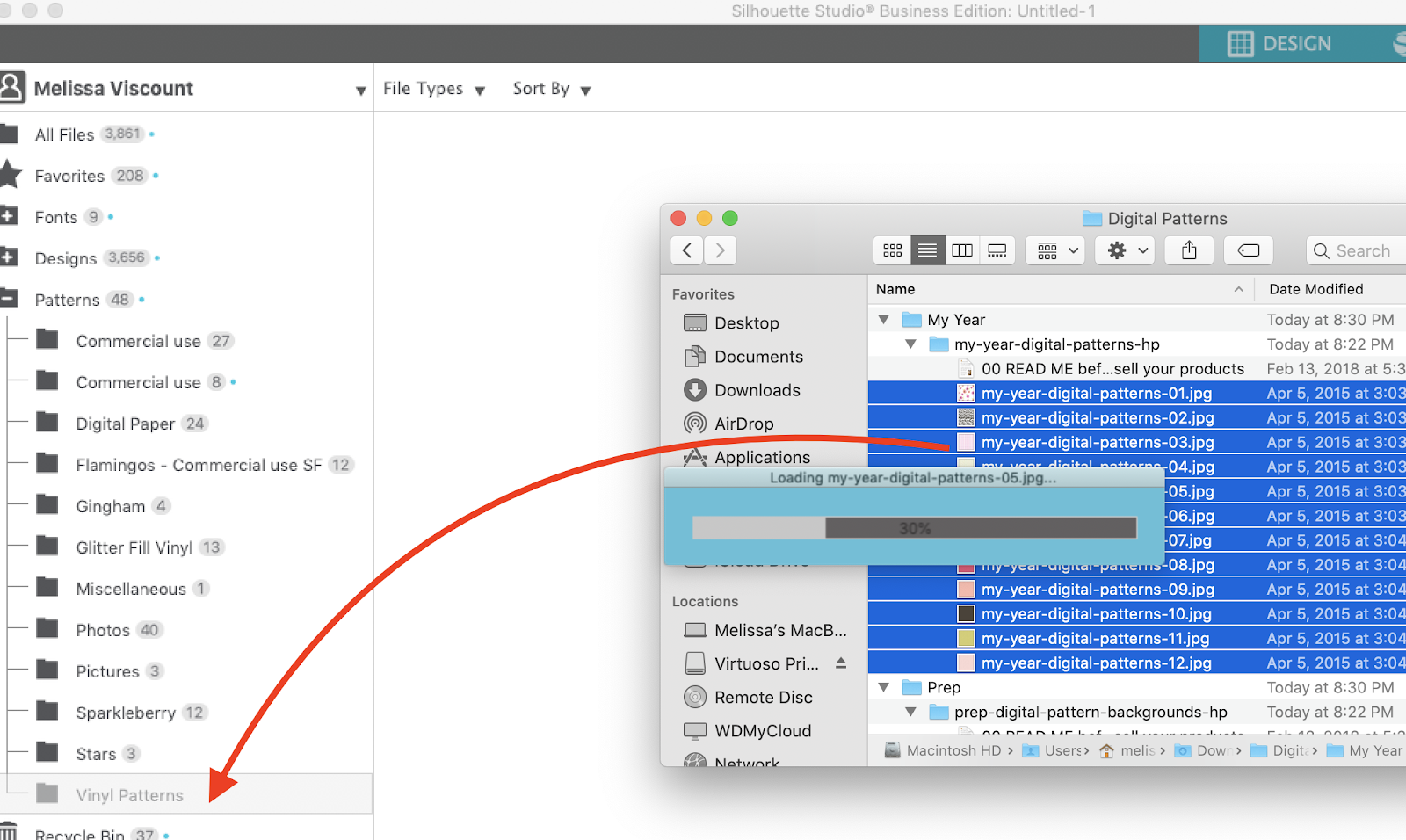
Task: Open WDMyCloud in Finder Locations
Action: coord(747,730)
